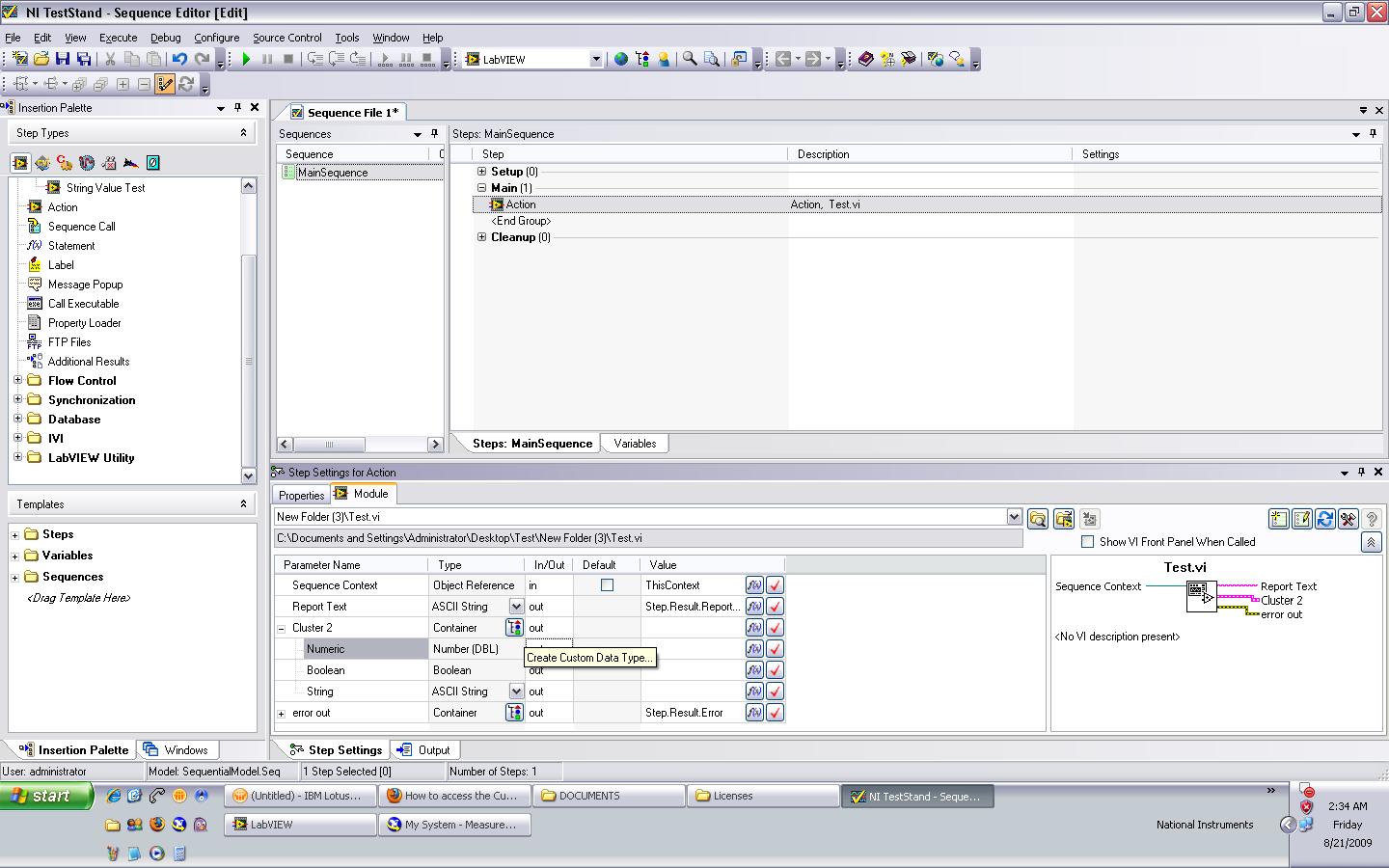Click the Find toolbar magnifier icon
The height and width of the screenshot is (868, 1389).
689,59
